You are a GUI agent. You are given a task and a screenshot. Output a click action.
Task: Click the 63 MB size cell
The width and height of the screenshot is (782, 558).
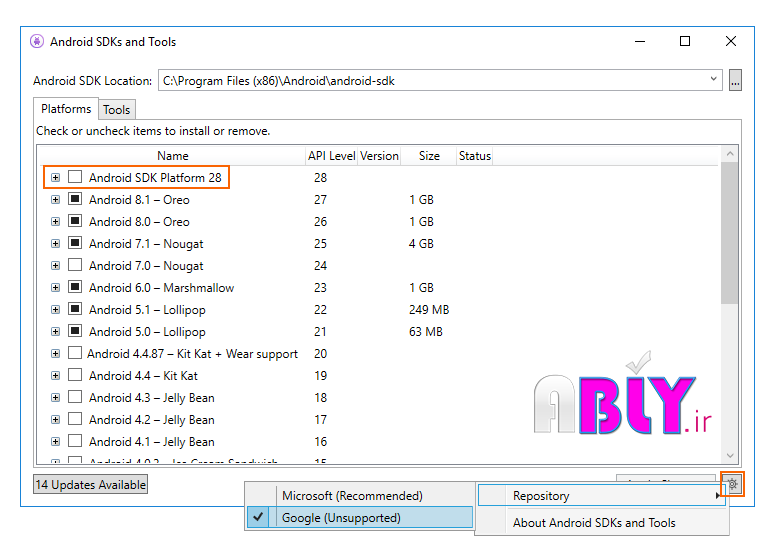pyautogui.click(x=425, y=332)
